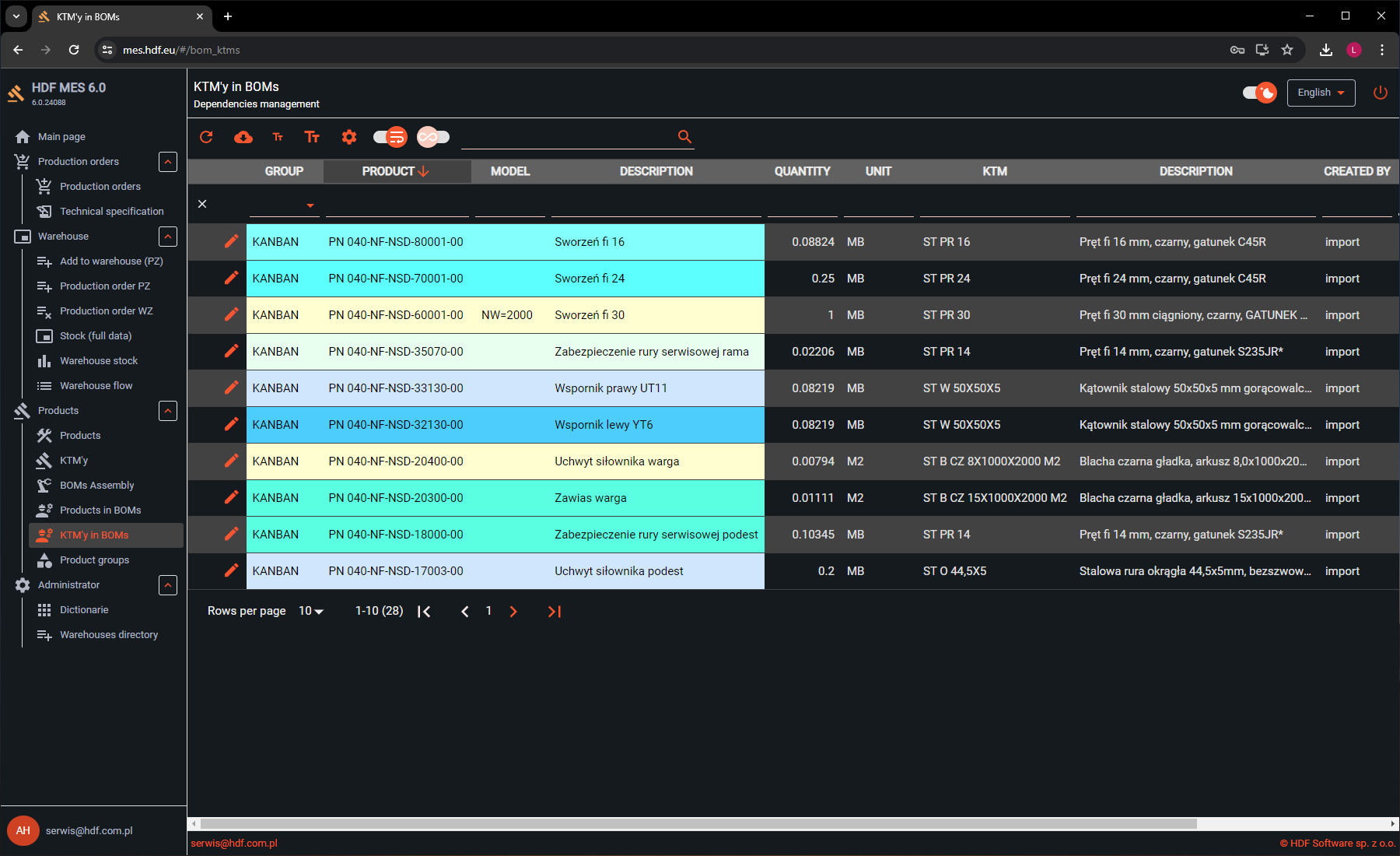1400x856 pixels.
Task: Collapse the Warehouse sidebar section
Action: (x=168, y=237)
